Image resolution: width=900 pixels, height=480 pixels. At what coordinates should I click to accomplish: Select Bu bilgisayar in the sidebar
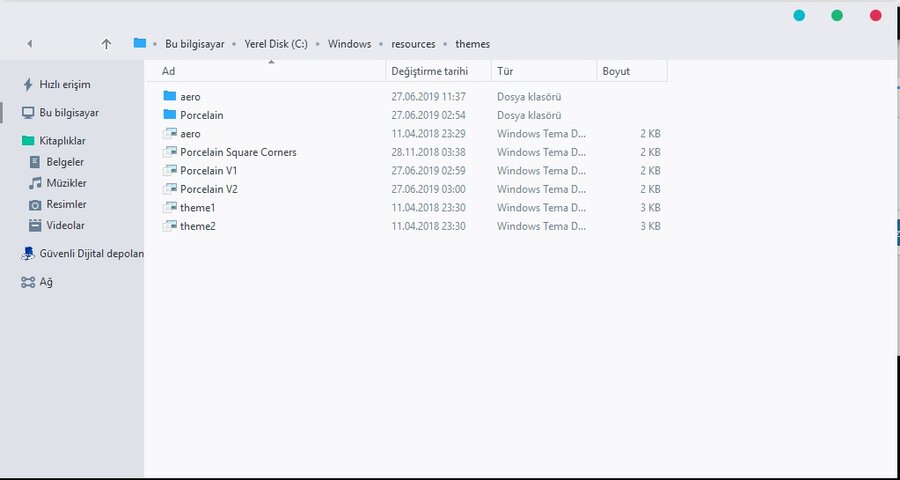point(69,113)
